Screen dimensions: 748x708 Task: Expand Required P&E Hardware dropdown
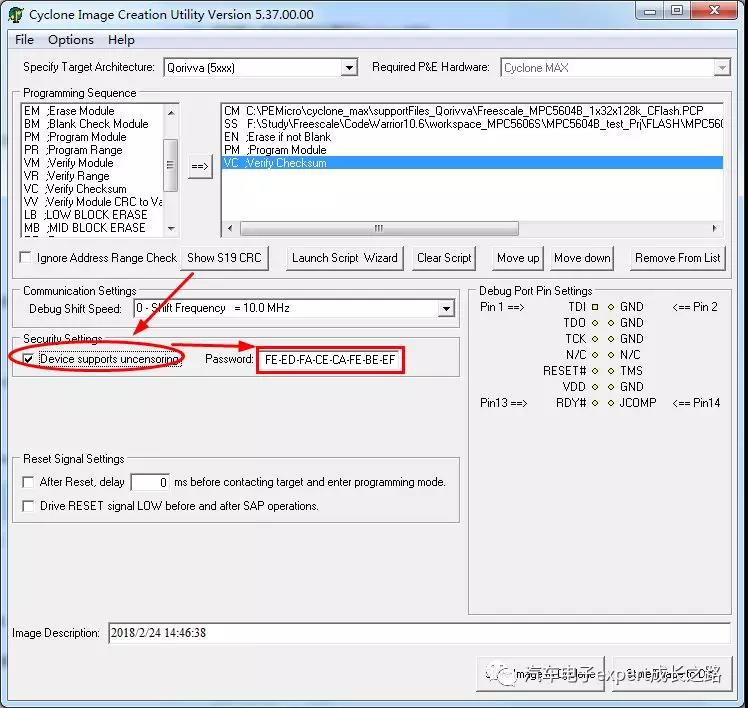[x=721, y=68]
